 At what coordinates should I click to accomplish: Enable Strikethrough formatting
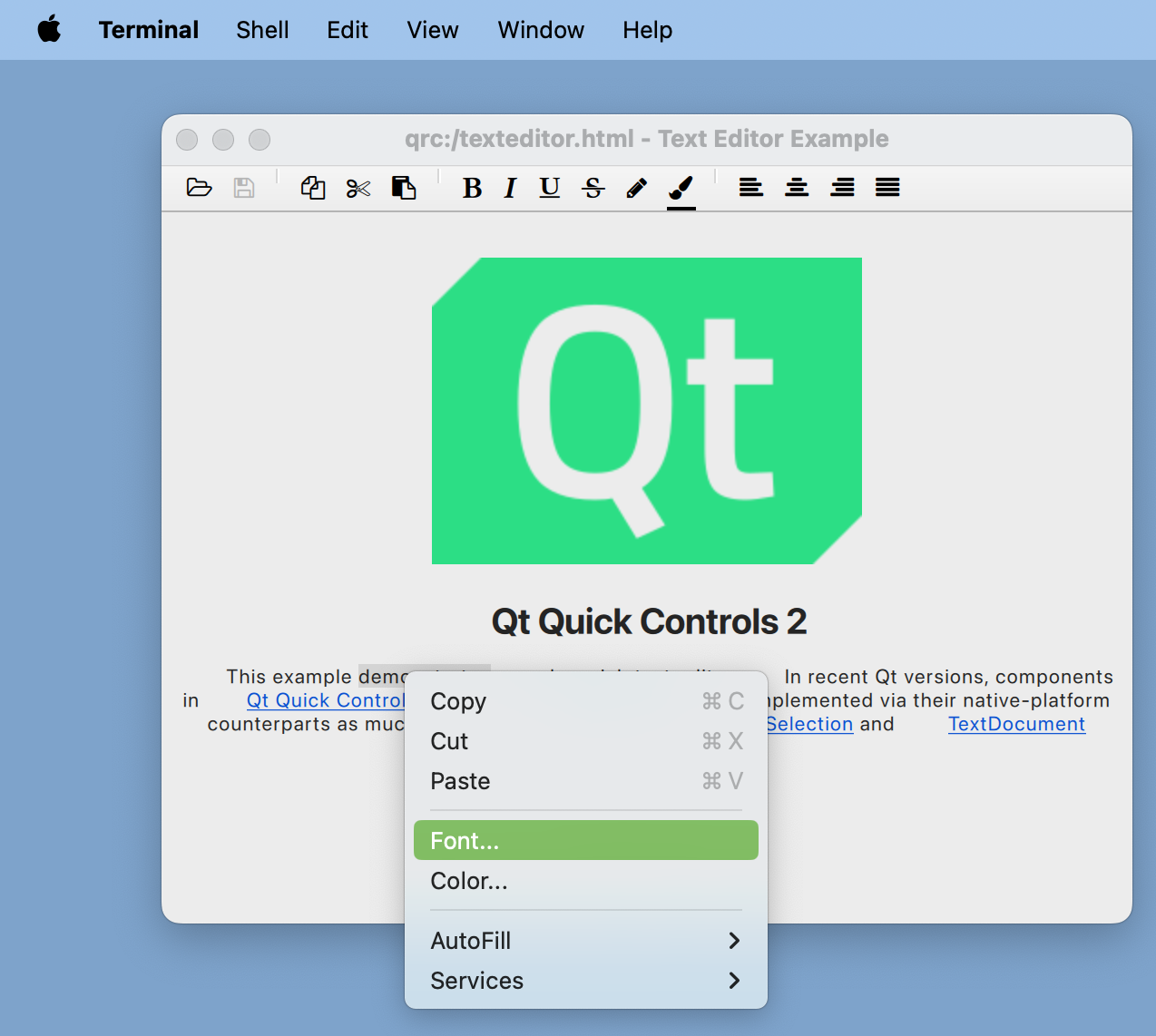point(593,188)
